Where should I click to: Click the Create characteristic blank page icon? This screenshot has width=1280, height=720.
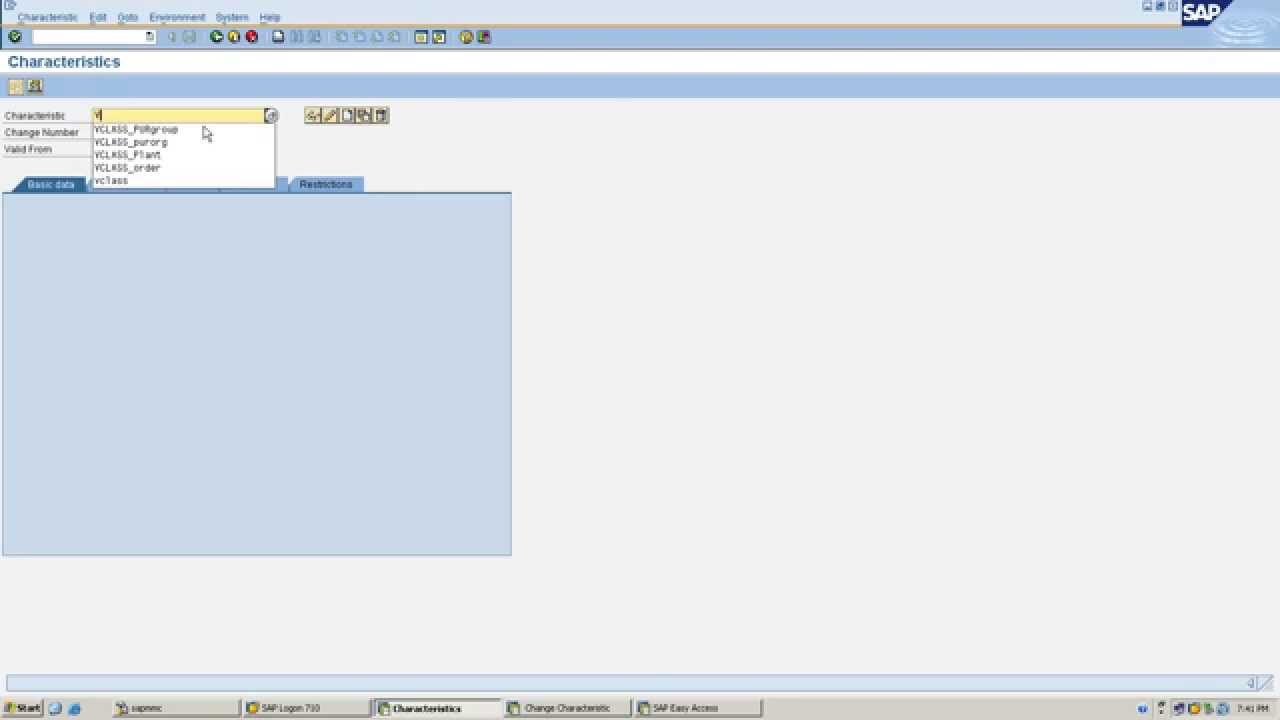click(x=347, y=116)
